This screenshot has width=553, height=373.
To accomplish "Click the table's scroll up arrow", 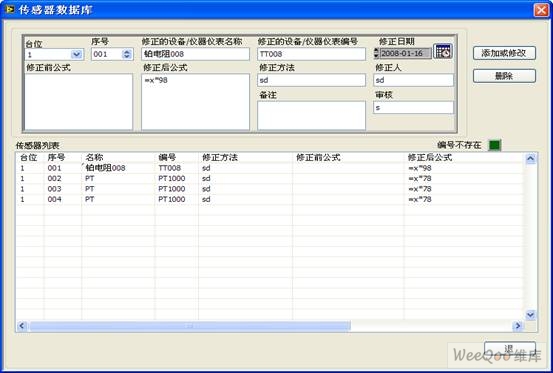I will (530, 159).
